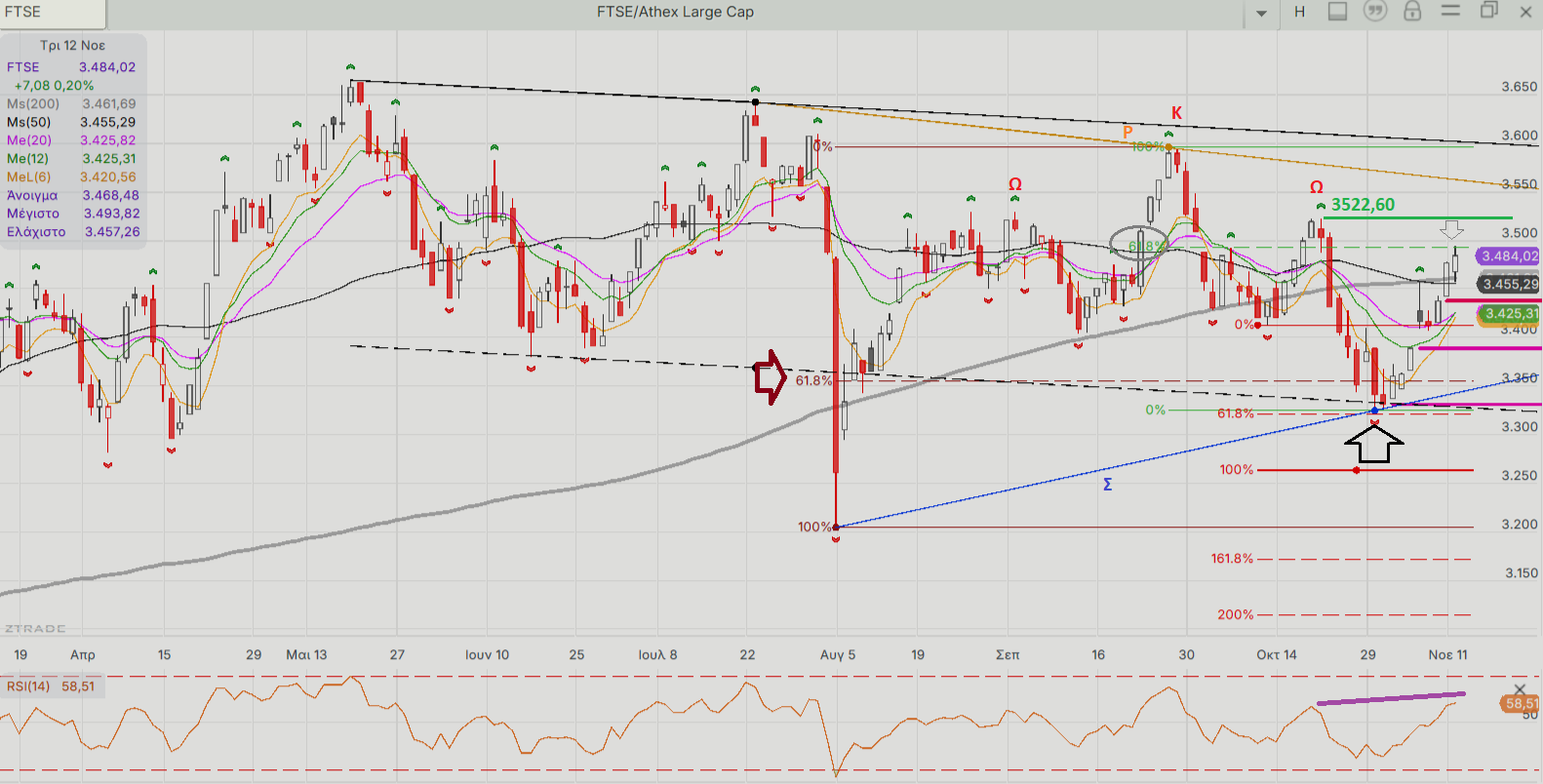Toggle the lower indicator panel layout icon
This screenshot has width=1543, height=784.
pos(1337,12)
